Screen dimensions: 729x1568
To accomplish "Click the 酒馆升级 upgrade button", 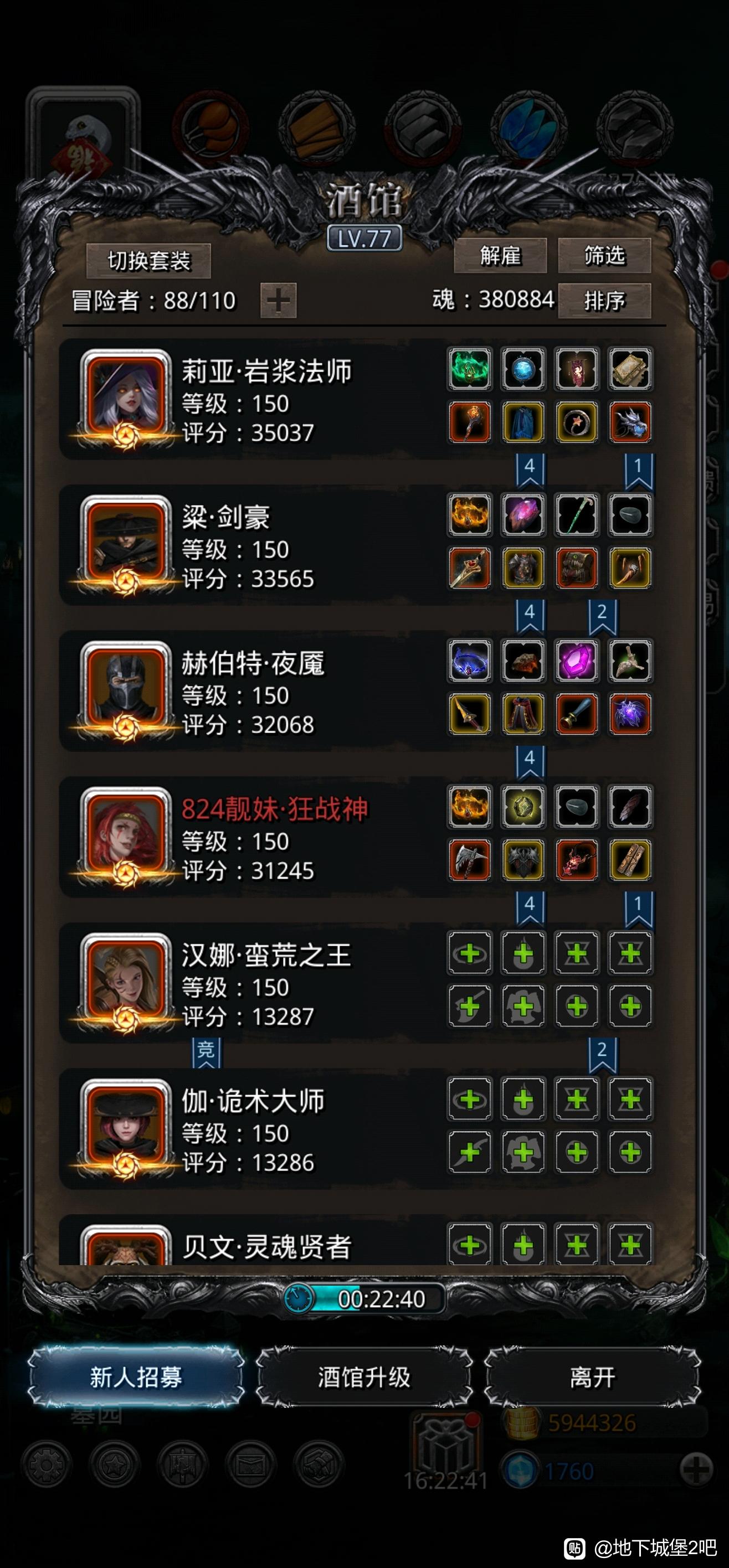I will (364, 1377).
